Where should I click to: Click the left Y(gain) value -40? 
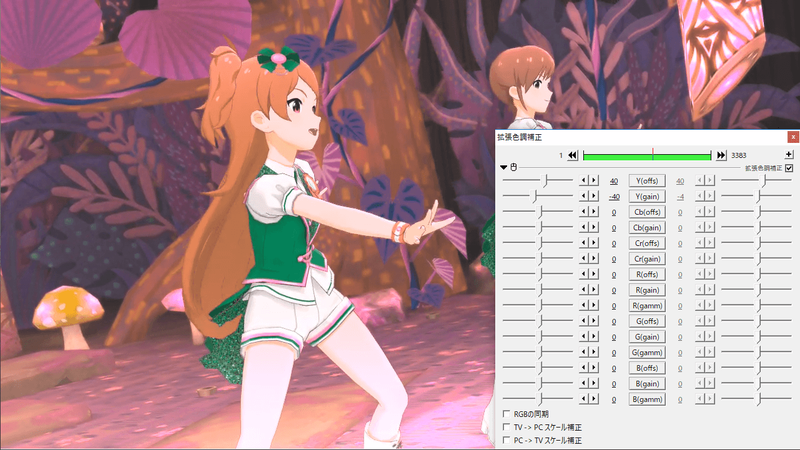click(x=614, y=197)
